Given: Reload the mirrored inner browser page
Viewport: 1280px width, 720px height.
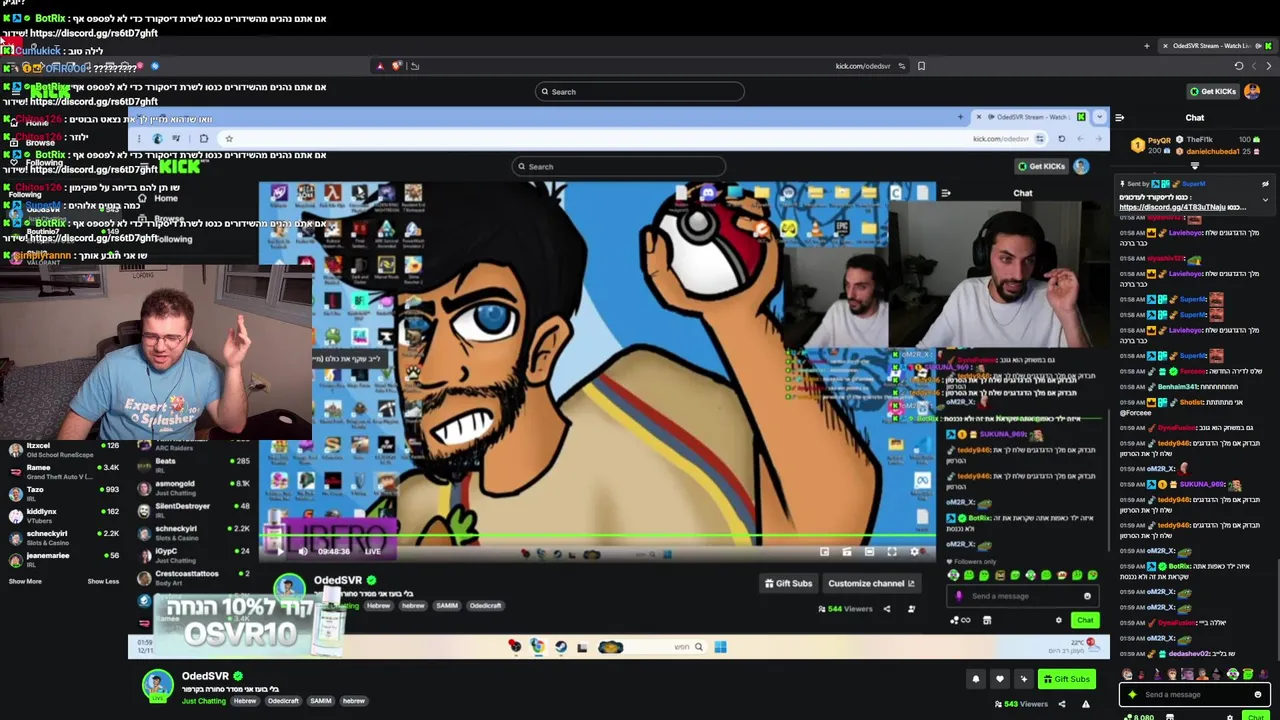Looking at the screenshot, I should pos(1061,139).
